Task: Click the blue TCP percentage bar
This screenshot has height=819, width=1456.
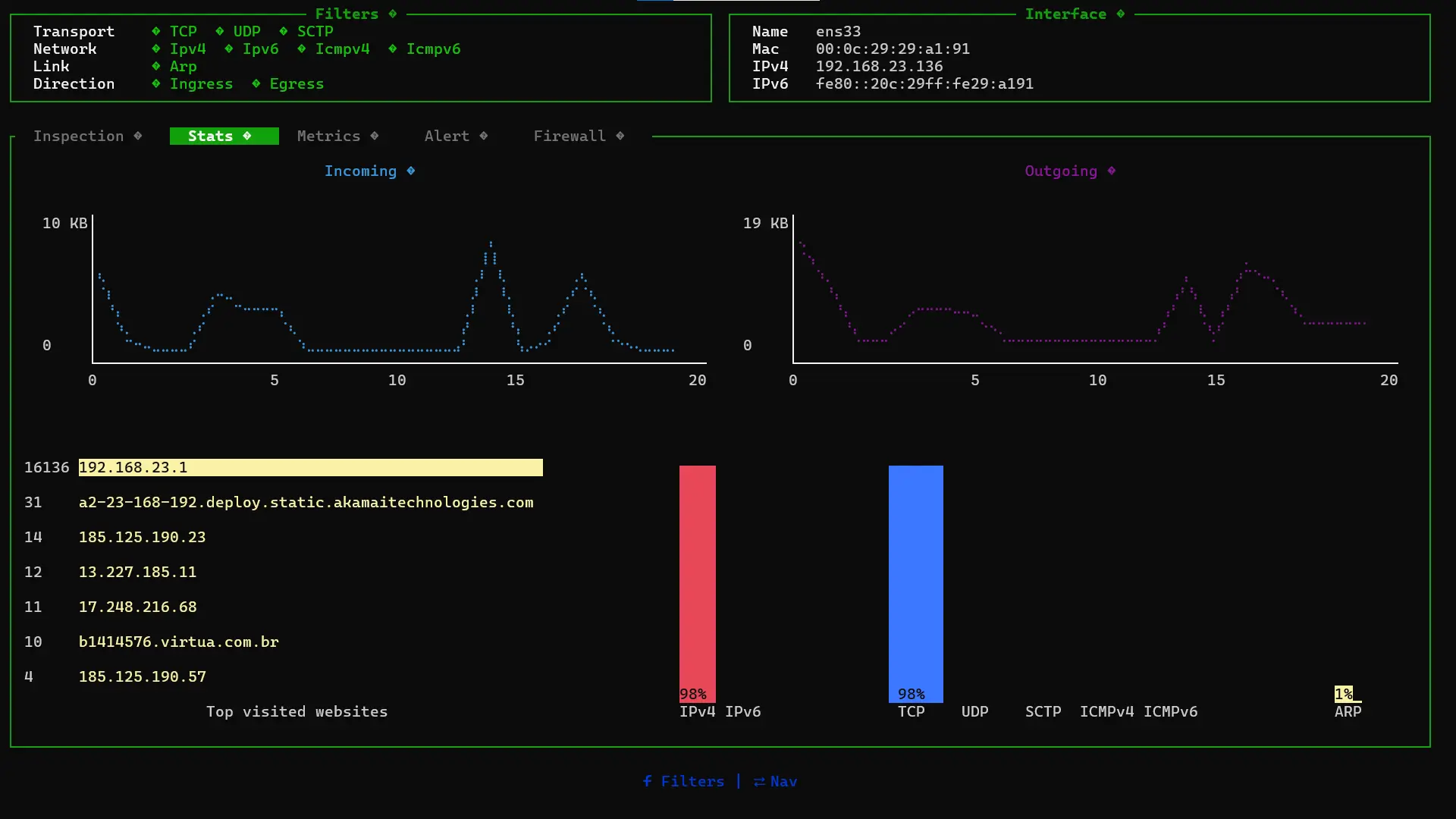Action: tap(915, 584)
